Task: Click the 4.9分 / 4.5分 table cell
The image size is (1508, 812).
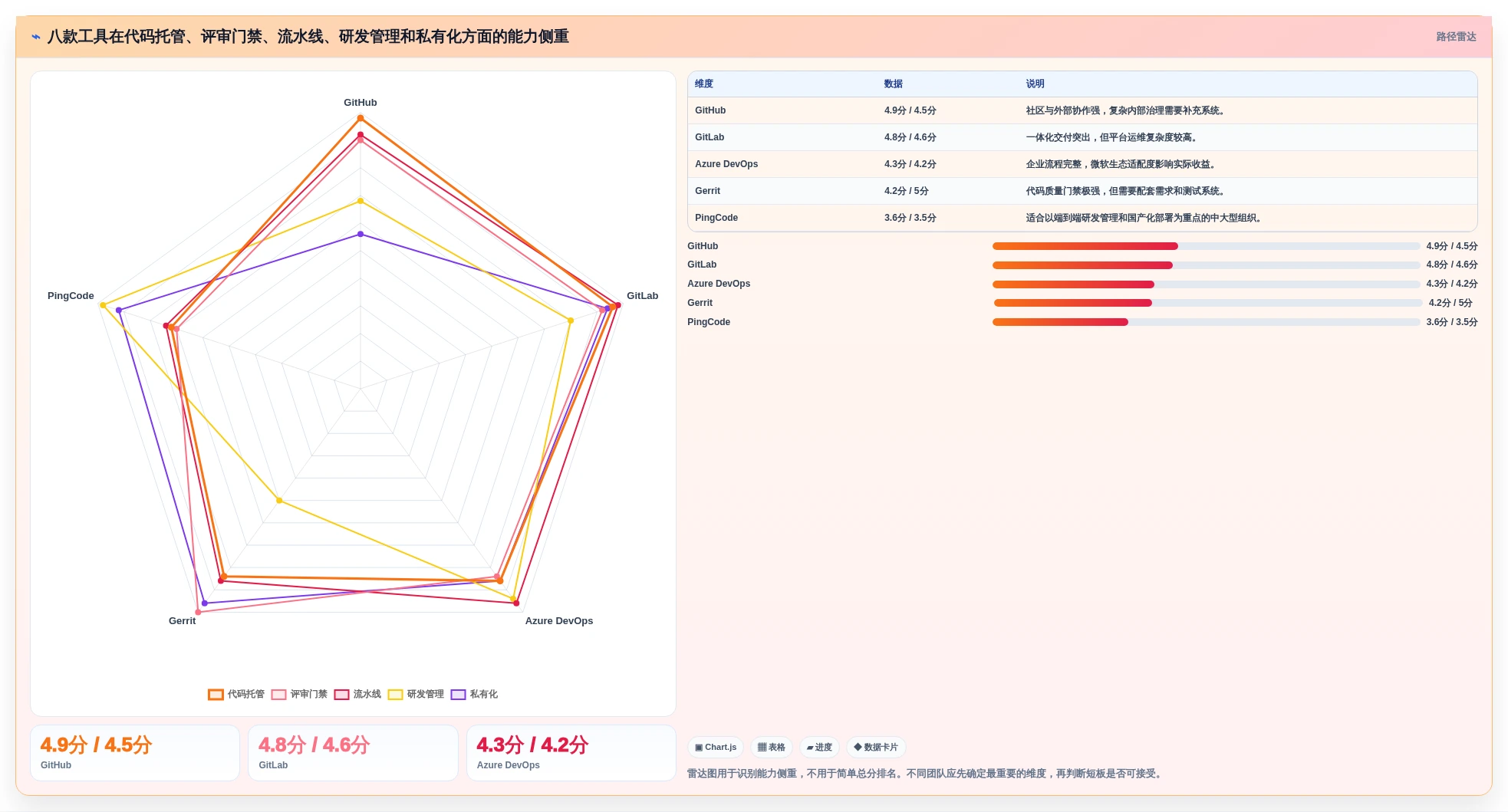Action: point(910,111)
